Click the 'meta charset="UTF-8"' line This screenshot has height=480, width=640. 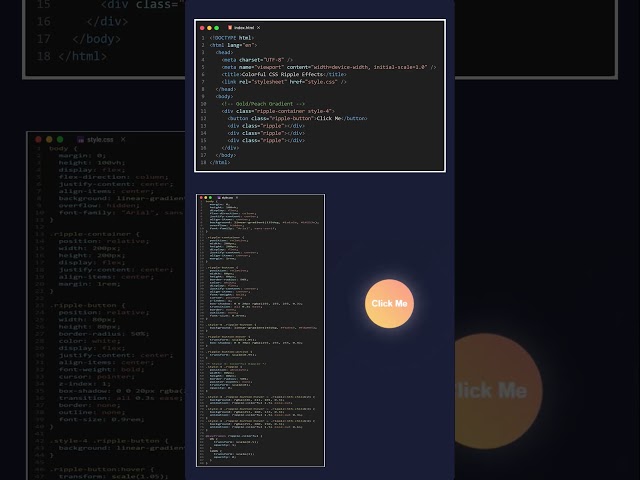257,60
